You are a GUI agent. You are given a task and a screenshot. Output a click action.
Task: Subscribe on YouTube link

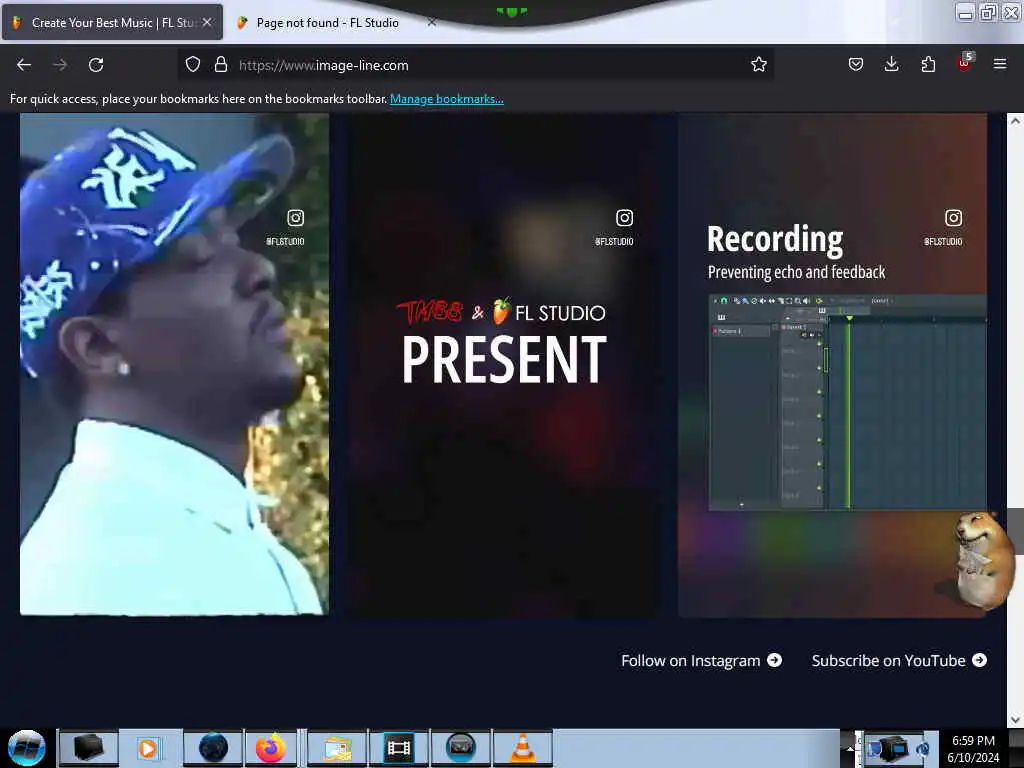899,660
